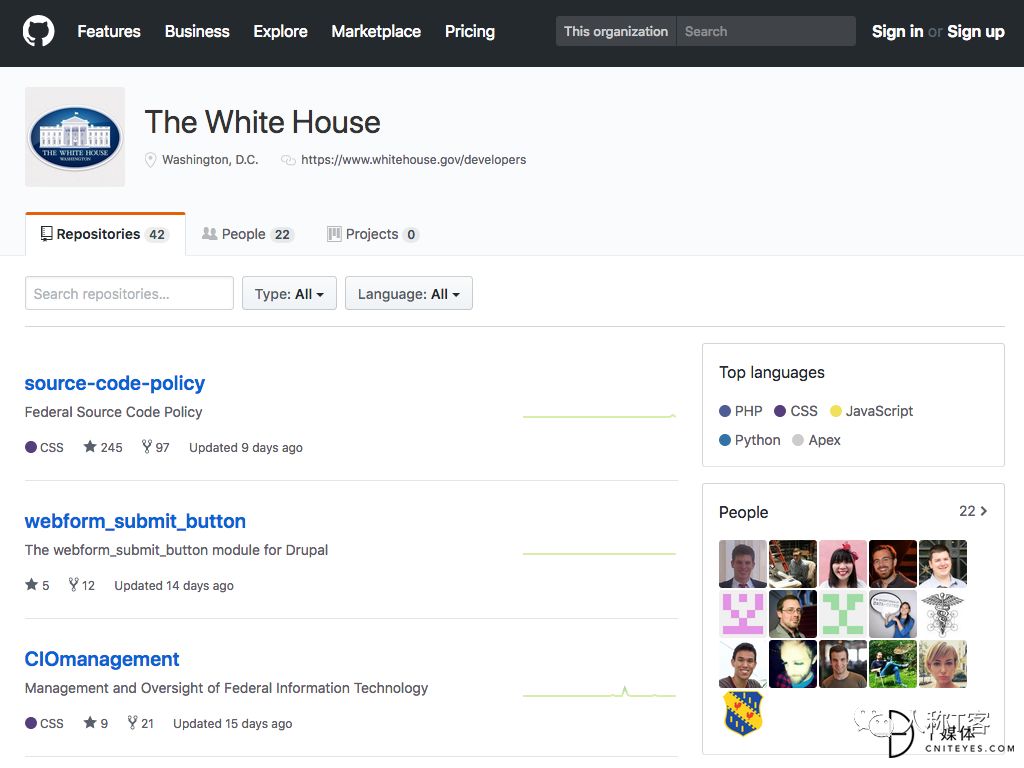Click the Sign in link

[897, 31]
